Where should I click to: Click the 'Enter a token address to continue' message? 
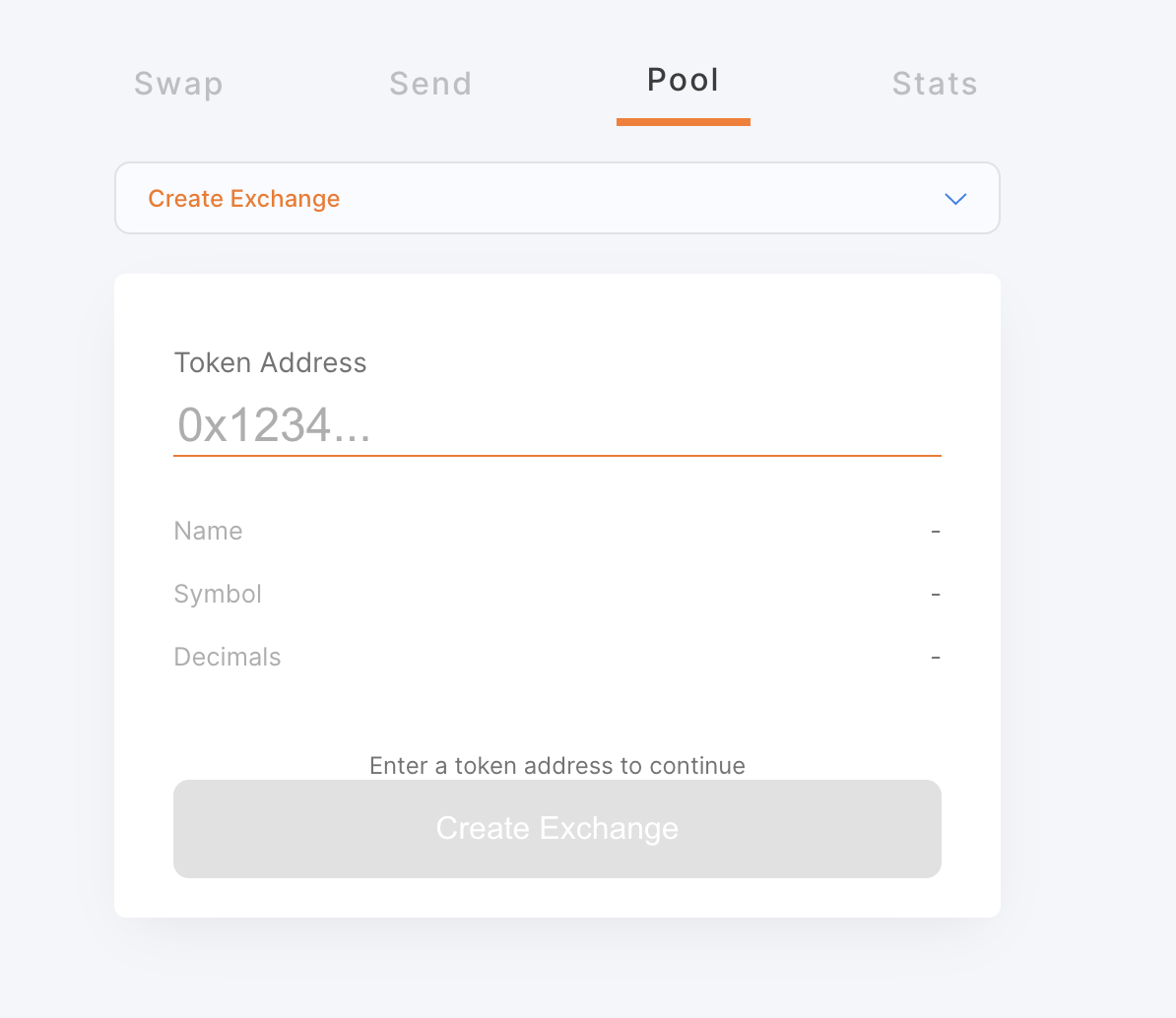point(556,766)
